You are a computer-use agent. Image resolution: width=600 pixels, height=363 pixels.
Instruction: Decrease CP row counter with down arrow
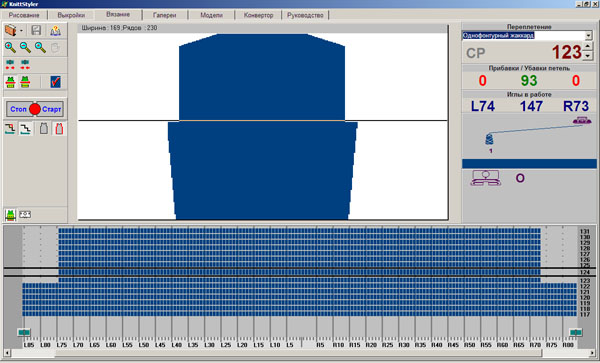pos(589,56)
